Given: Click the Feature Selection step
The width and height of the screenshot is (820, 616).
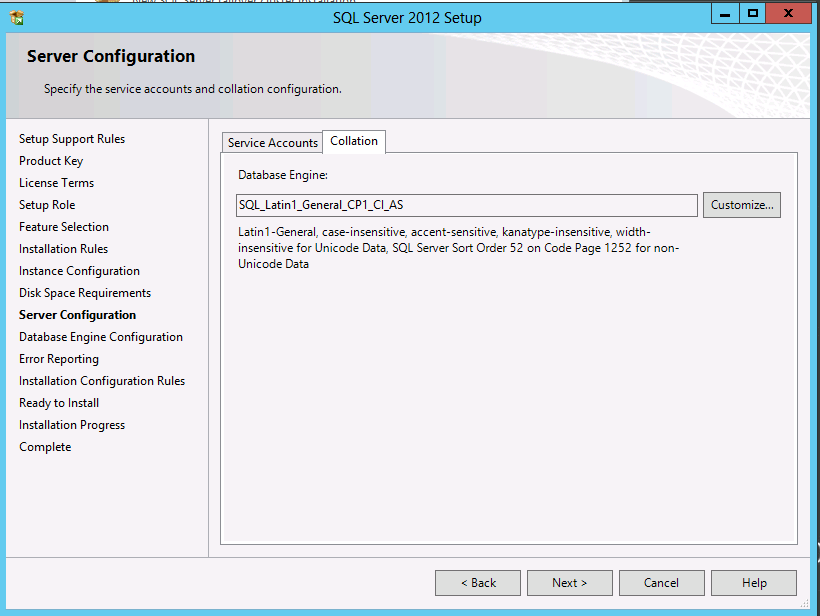Looking at the screenshot, I should tap(64, 227).
